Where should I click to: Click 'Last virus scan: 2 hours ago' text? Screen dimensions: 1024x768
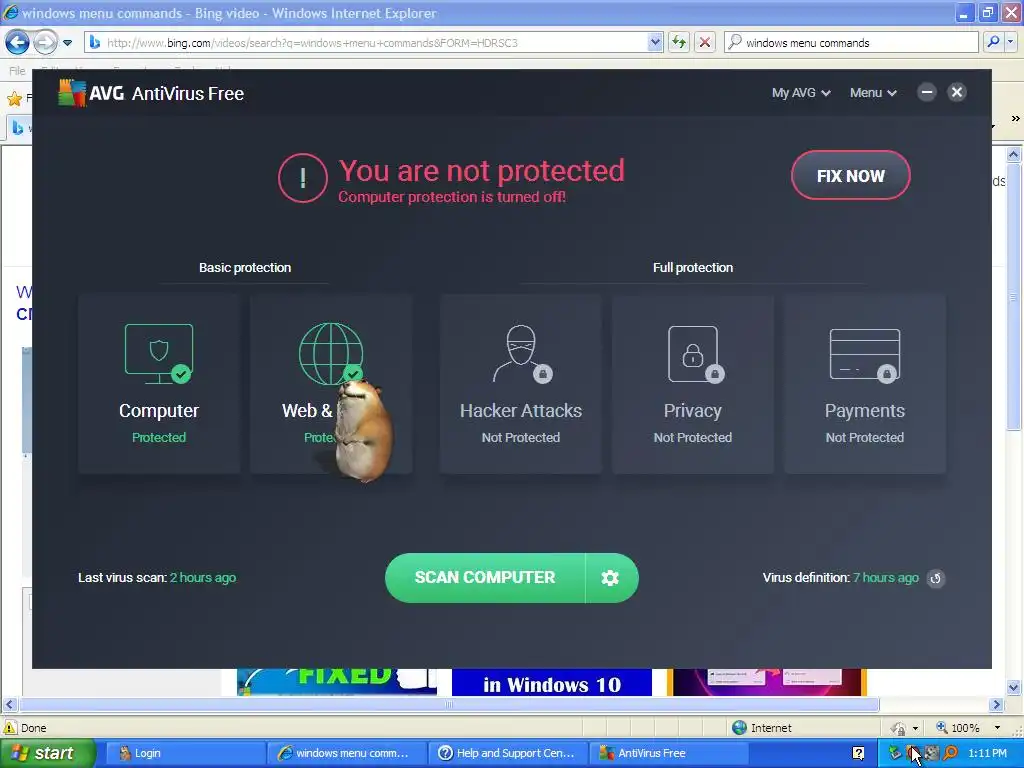157,578
